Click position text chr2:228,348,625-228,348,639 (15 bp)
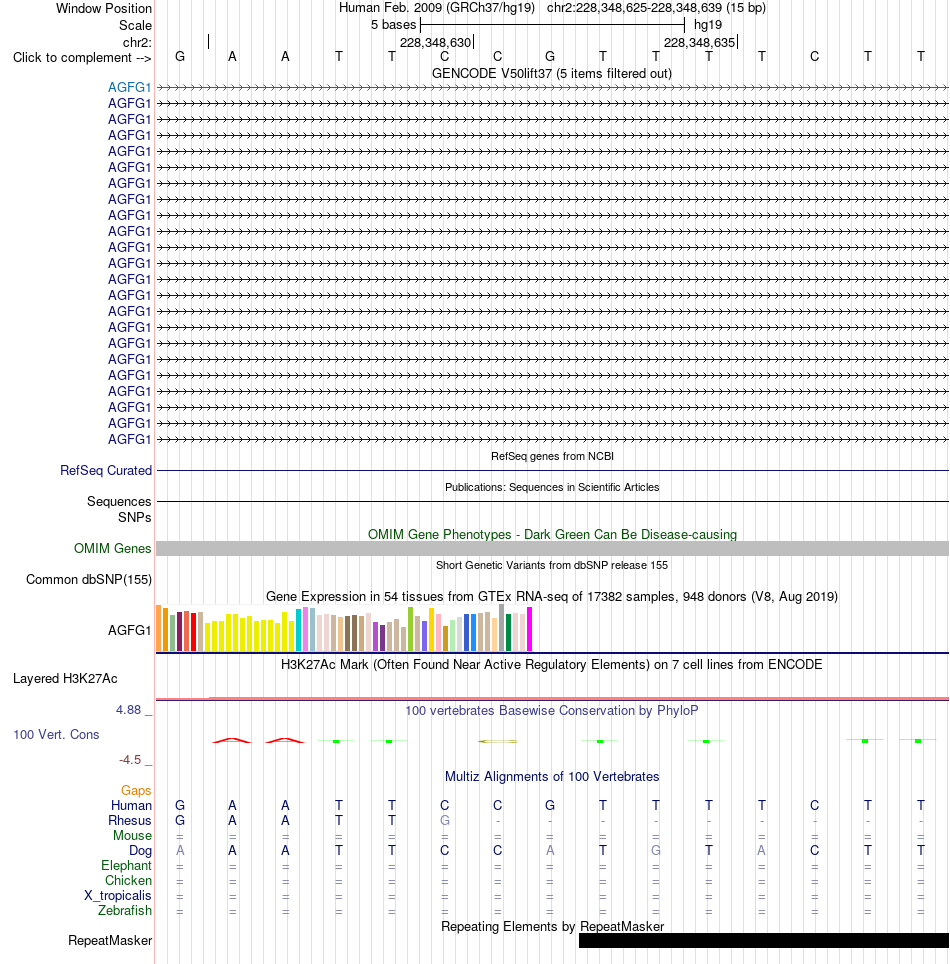Screen dimensions: 950x964 [x=656, y=8]
